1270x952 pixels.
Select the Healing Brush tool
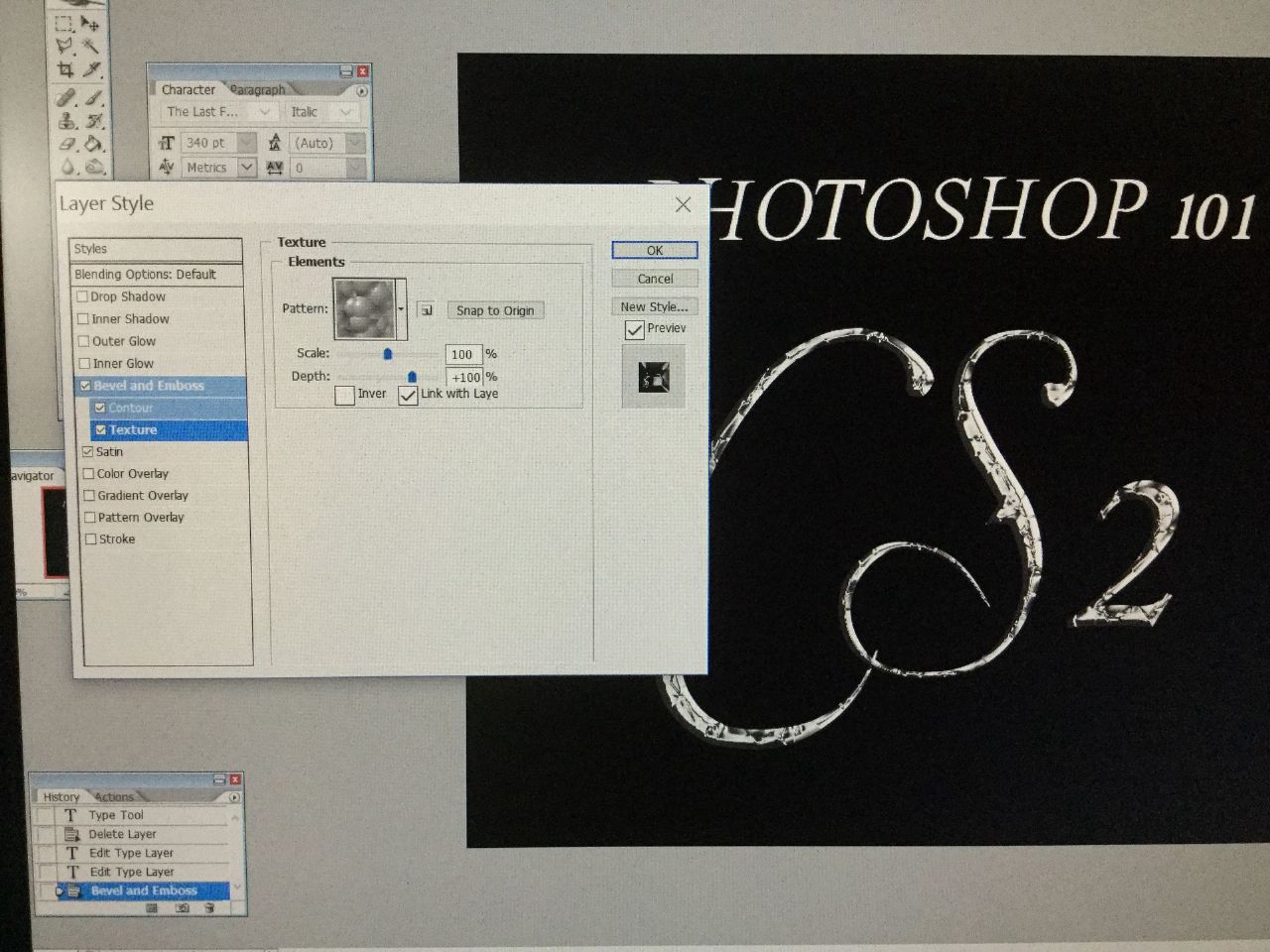(66, 97)
